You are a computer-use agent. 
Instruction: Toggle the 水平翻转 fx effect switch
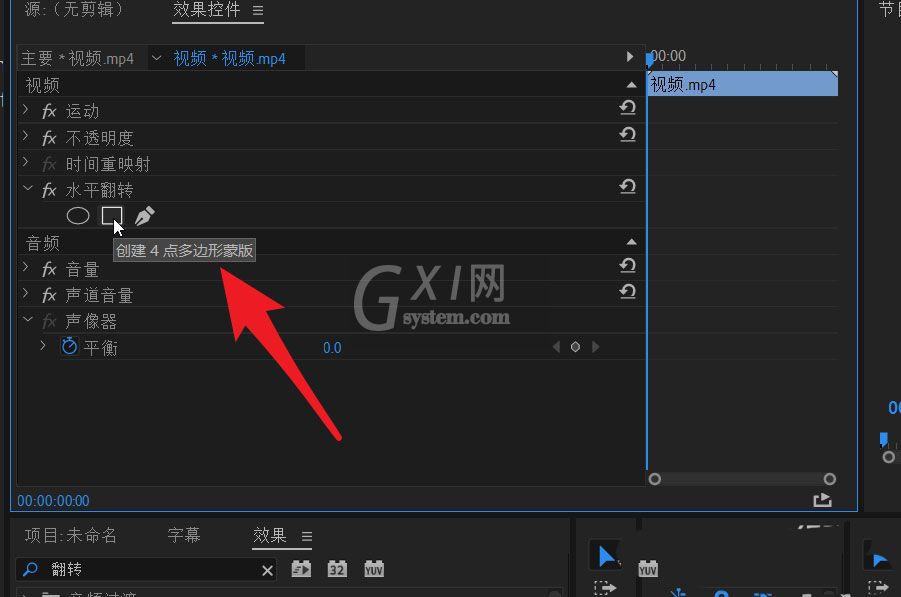[49, 190]
